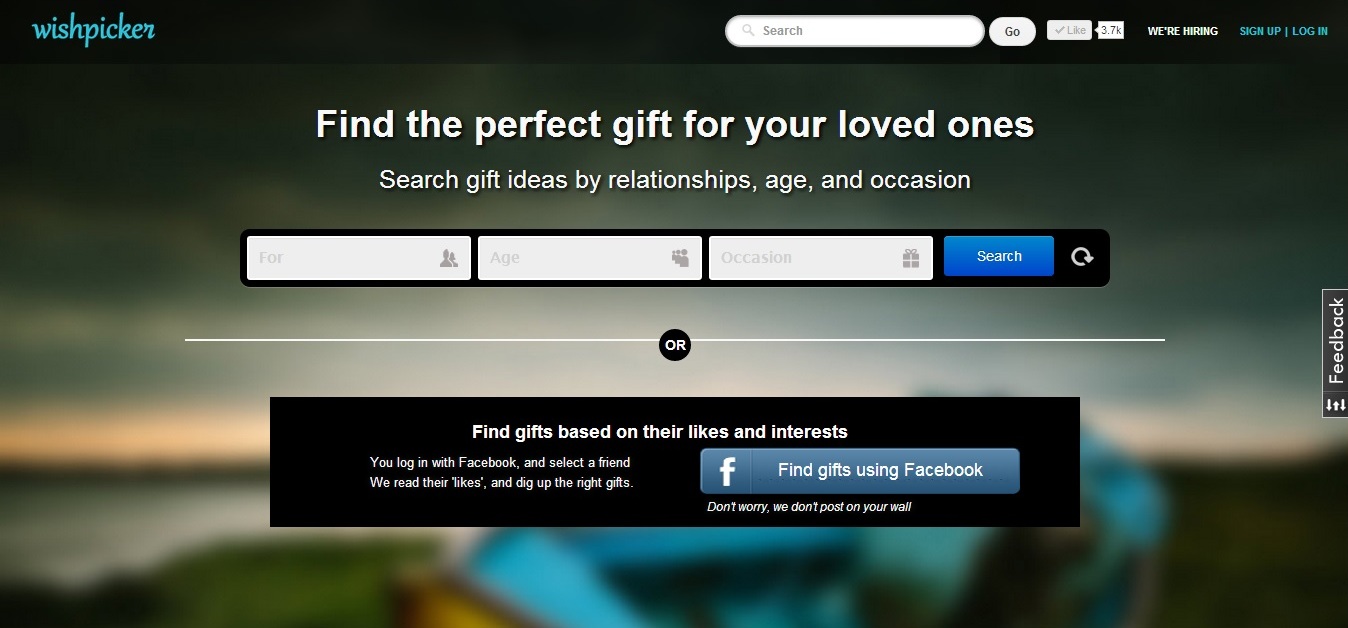Image resolution: width=1348 pixels, height=628 pixels.
Task: Click the arrows icon below Feedback
Action: tap(1335, 405)
